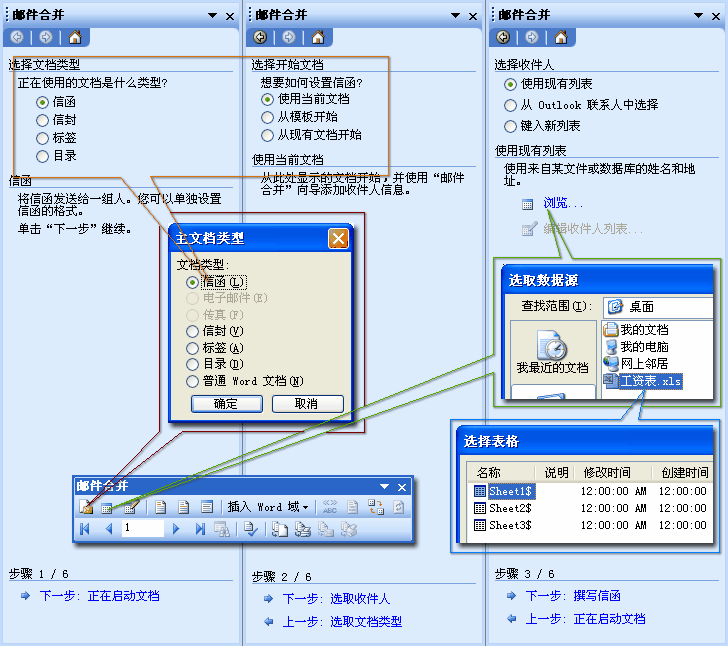Expand the left task pane title dropdown arrow
Viewport: 728px width, 646px height.
pos(212,16)
